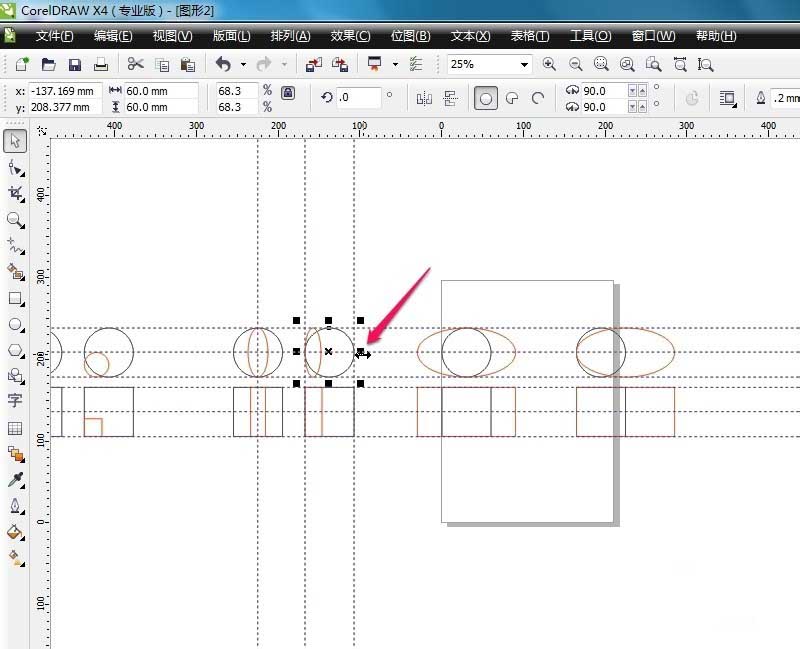The width and height of the screenshot is (800, 649).
Task: Click the Zoom In magnifier icon
Action: 550,63
